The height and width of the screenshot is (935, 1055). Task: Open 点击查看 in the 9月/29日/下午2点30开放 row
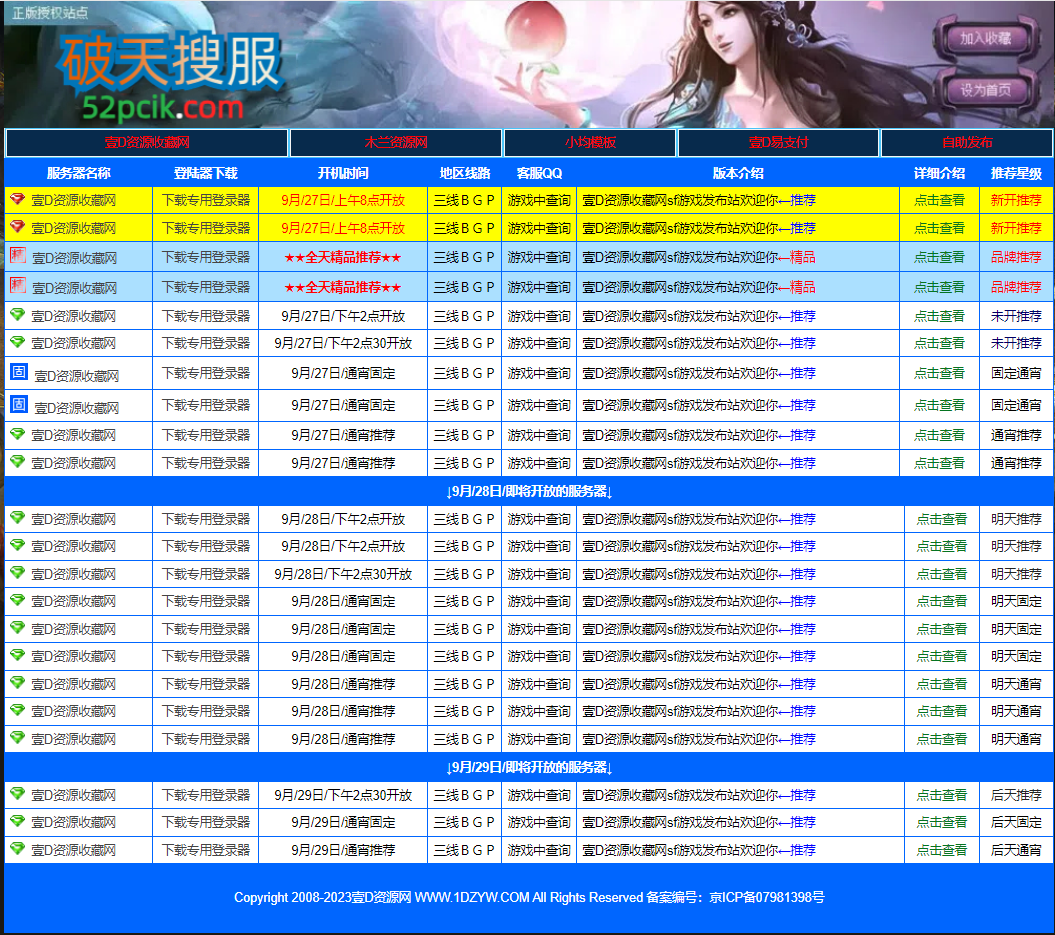[941, 795]
